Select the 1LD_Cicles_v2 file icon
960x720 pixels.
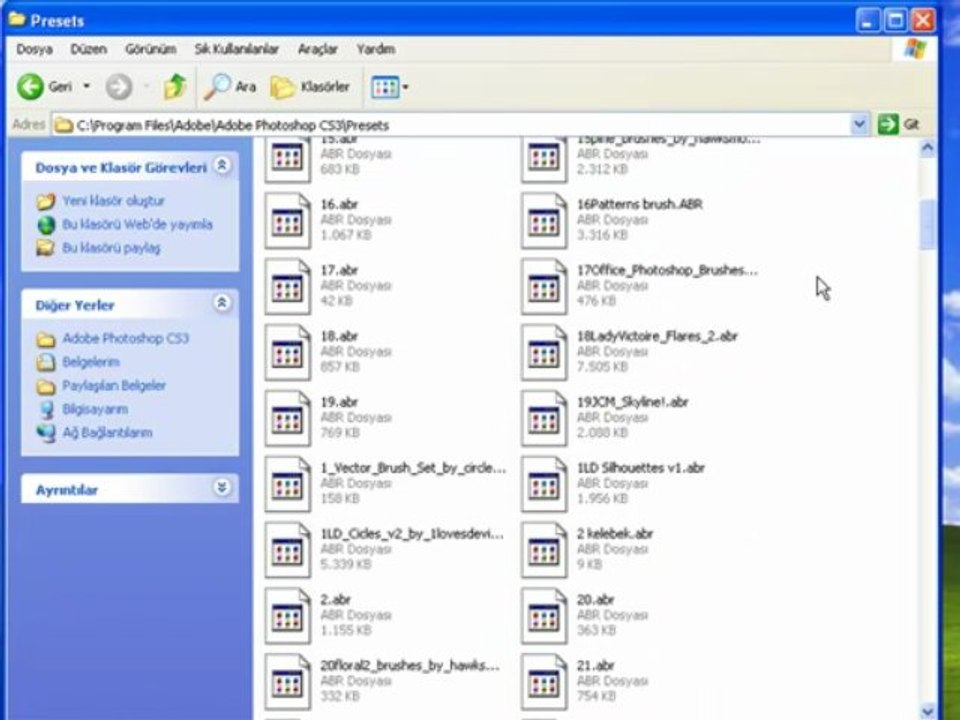coord(288,550)
